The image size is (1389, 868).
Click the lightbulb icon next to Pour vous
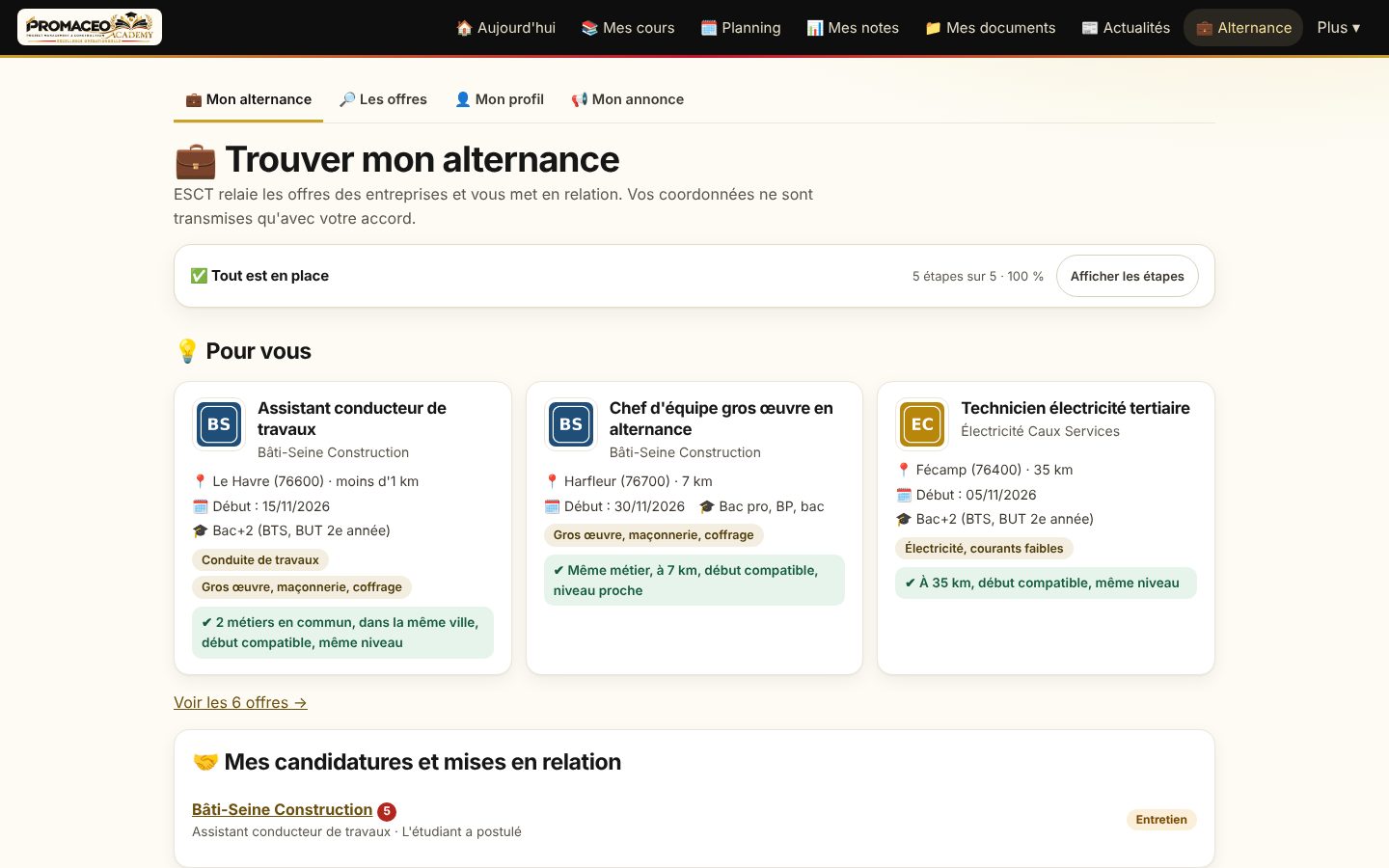coord(187,351)
